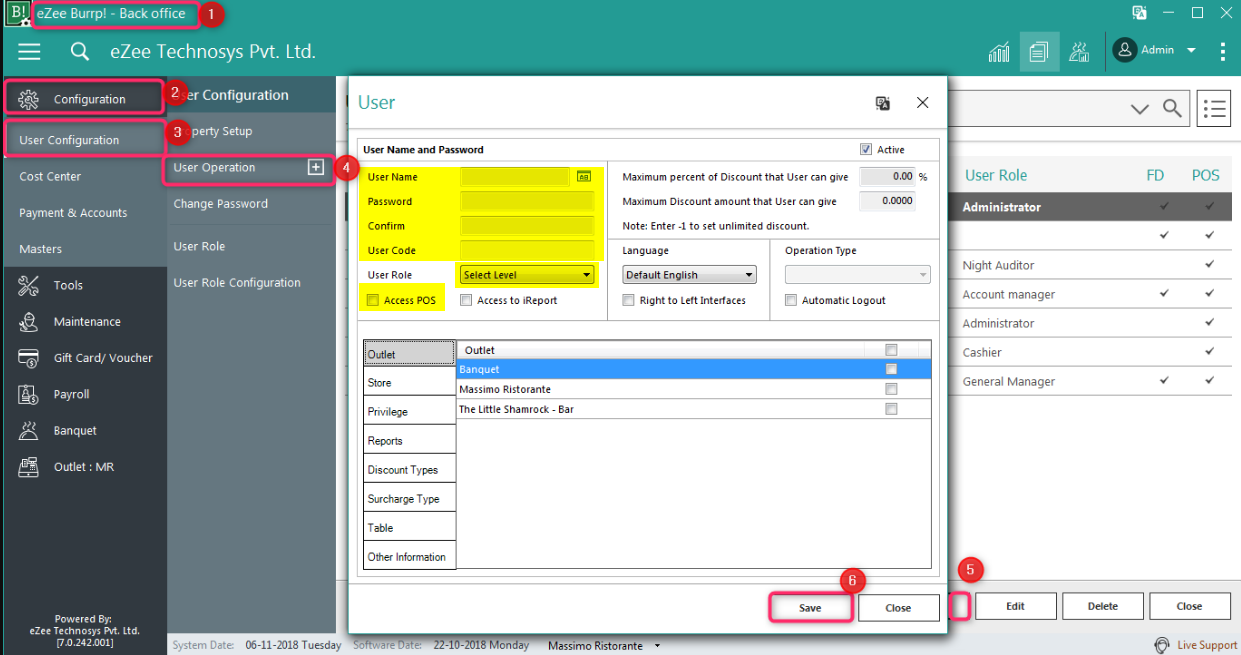Click the Live Support headset icon
This screenshot has width=1241, height=655.
pos(1162,645)
